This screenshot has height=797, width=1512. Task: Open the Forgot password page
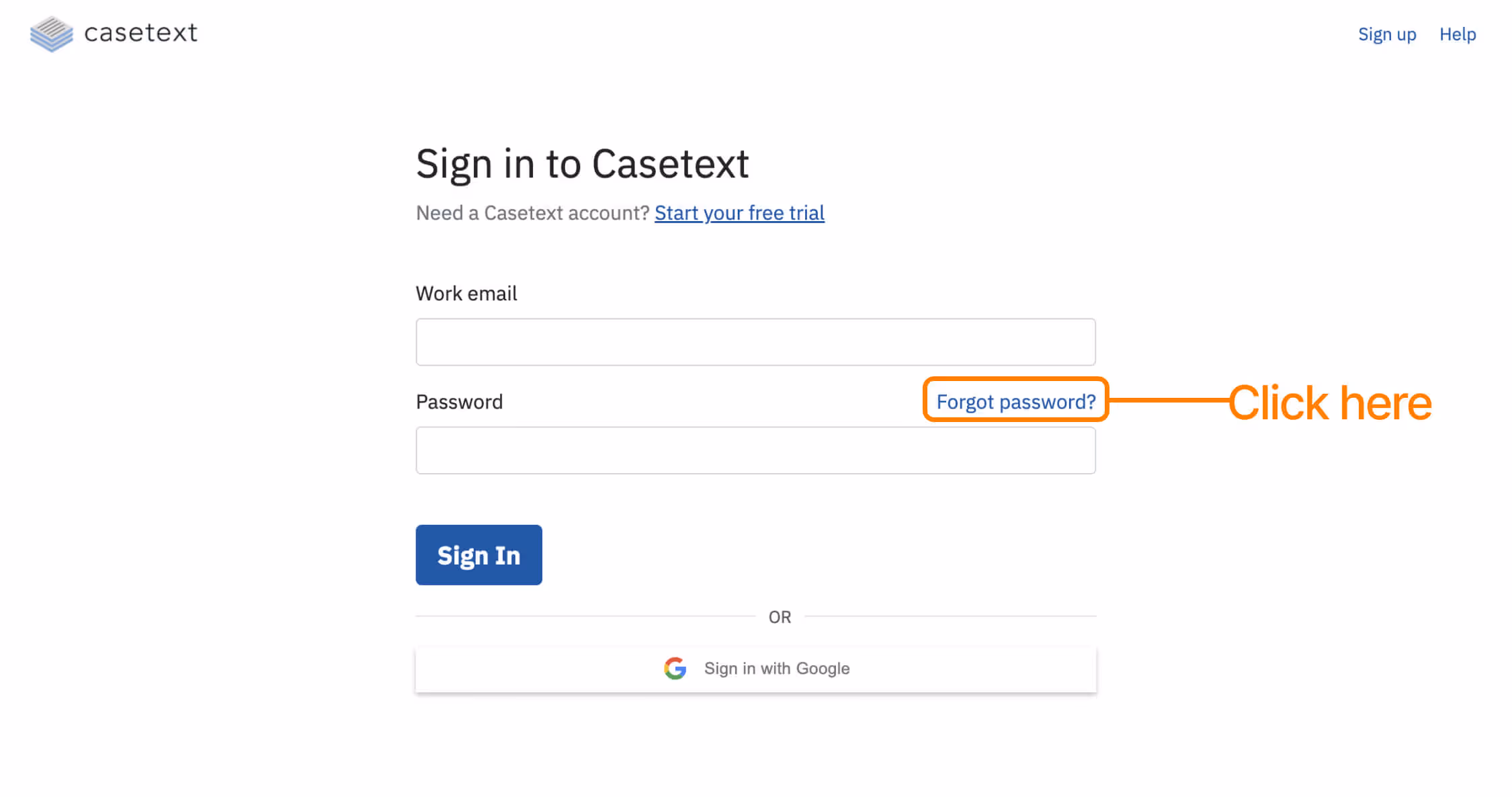click(x=1015, y=401)
